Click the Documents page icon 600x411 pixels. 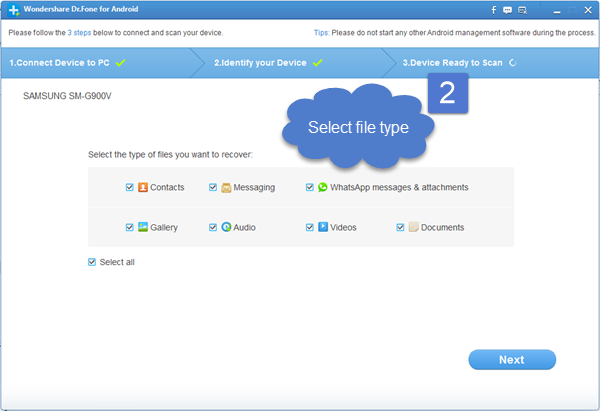click(x=413, y=227)
